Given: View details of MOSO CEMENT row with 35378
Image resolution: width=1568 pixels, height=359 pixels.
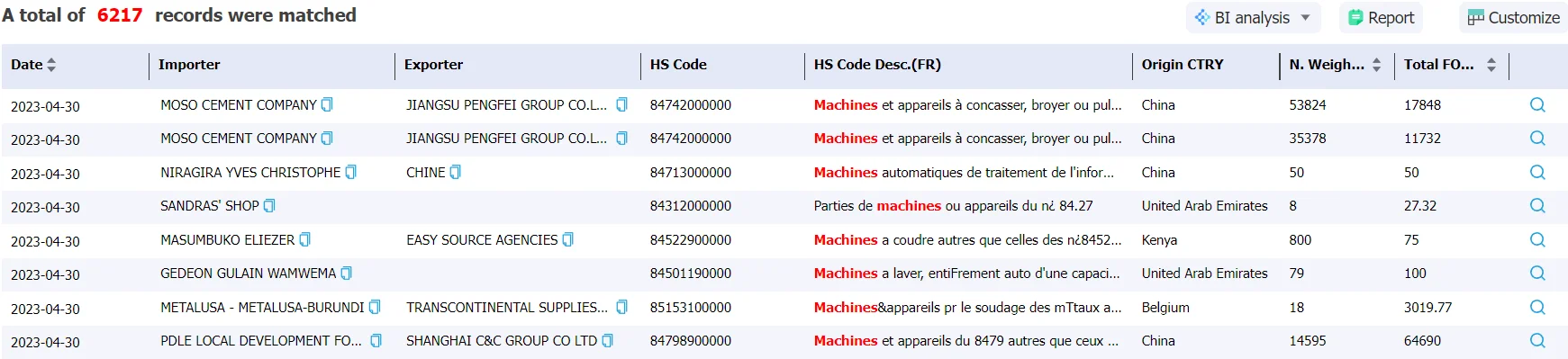Looking at the screenshot, I should click(1537, 139).
